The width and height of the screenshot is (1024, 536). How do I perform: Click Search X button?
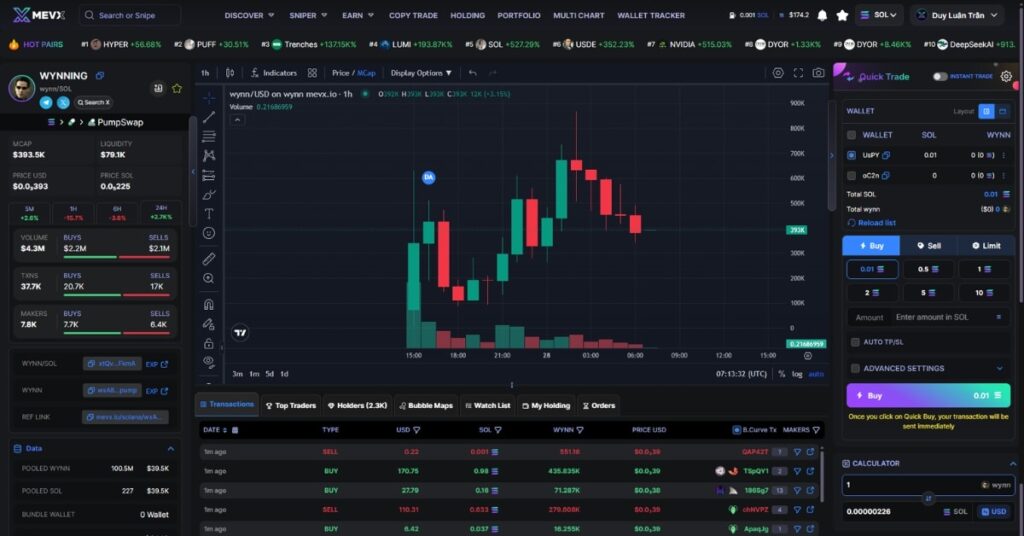93,102
